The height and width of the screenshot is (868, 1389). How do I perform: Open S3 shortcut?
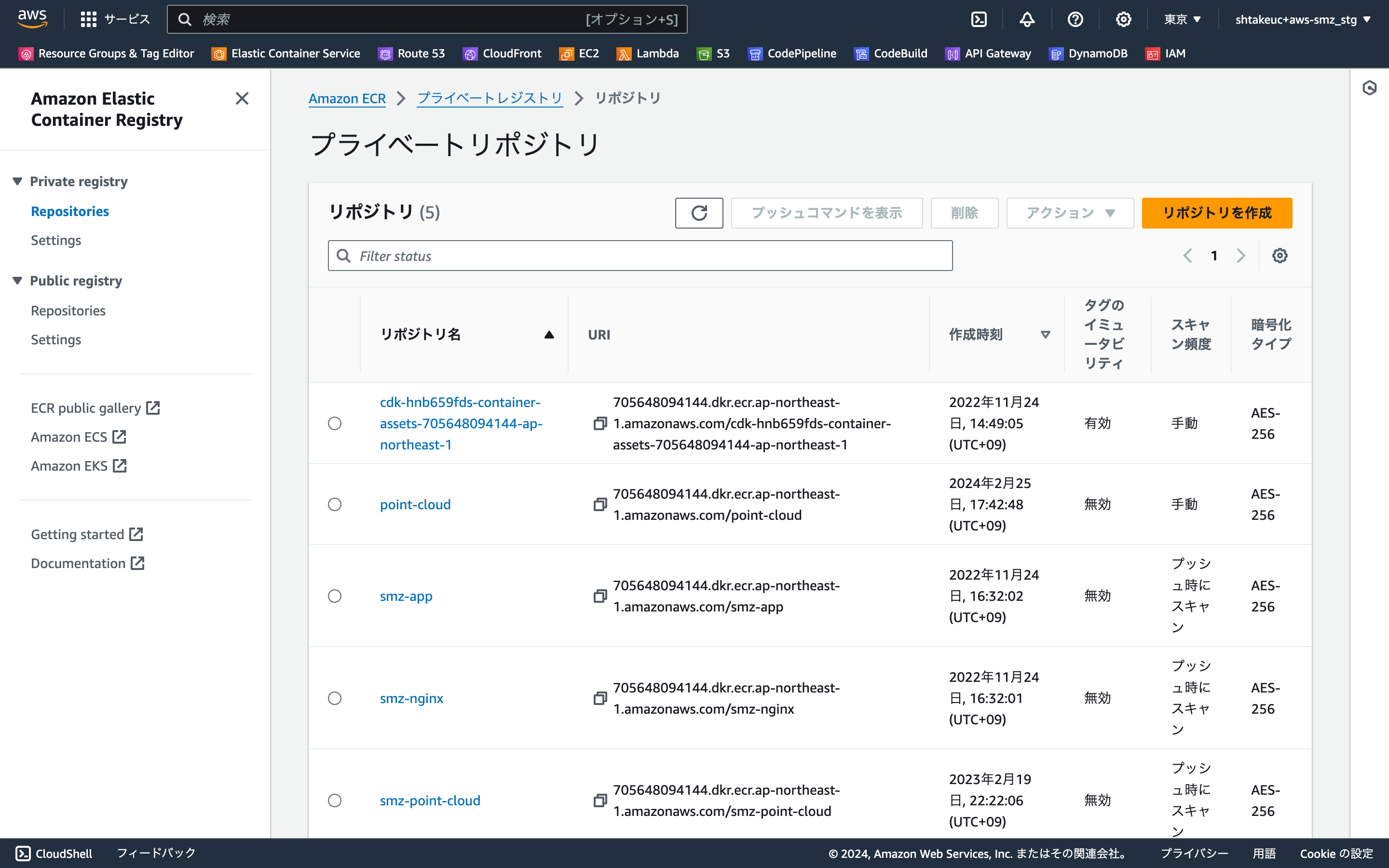pos(713,54)
